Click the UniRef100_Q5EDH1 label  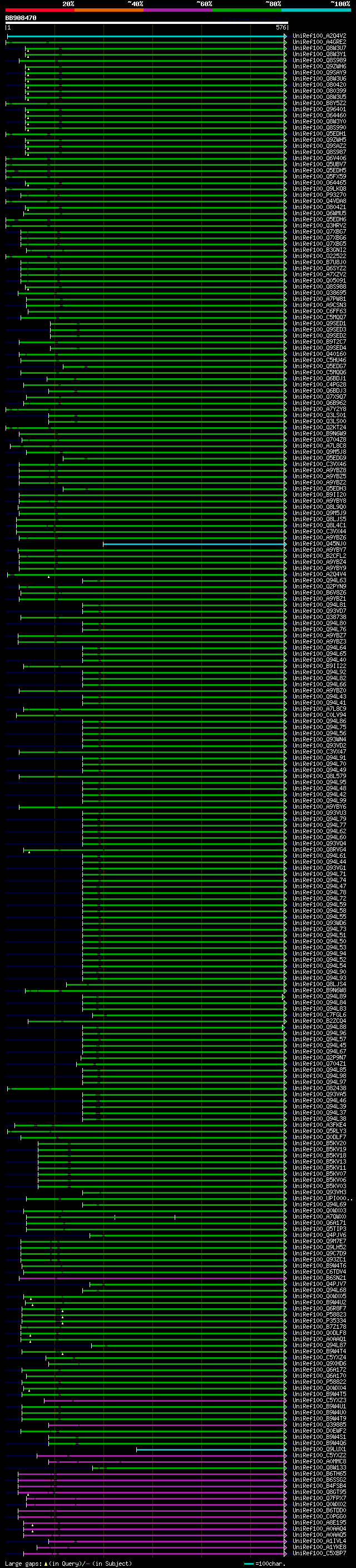319,134
